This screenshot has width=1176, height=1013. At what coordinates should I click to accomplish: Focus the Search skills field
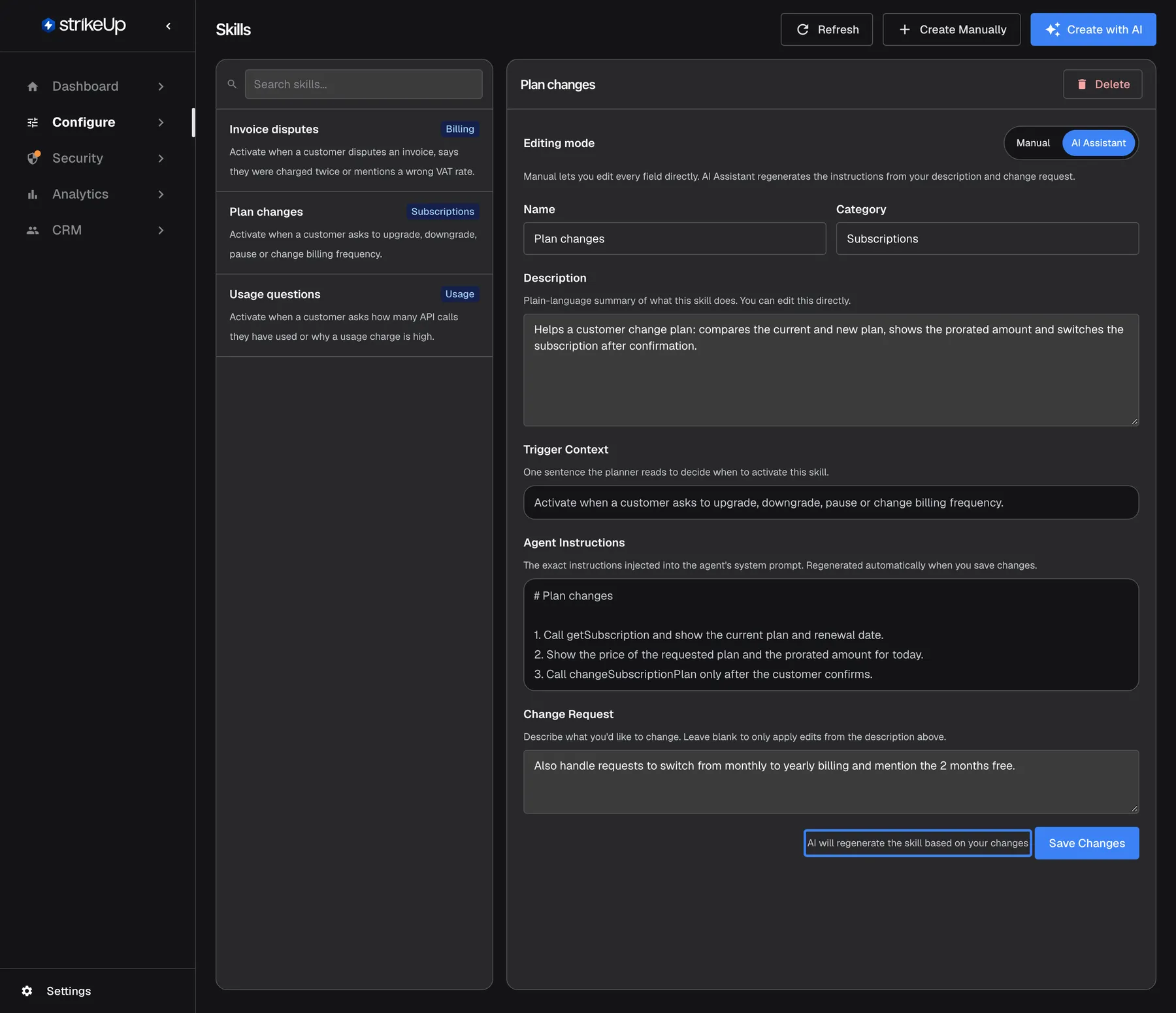363,84
